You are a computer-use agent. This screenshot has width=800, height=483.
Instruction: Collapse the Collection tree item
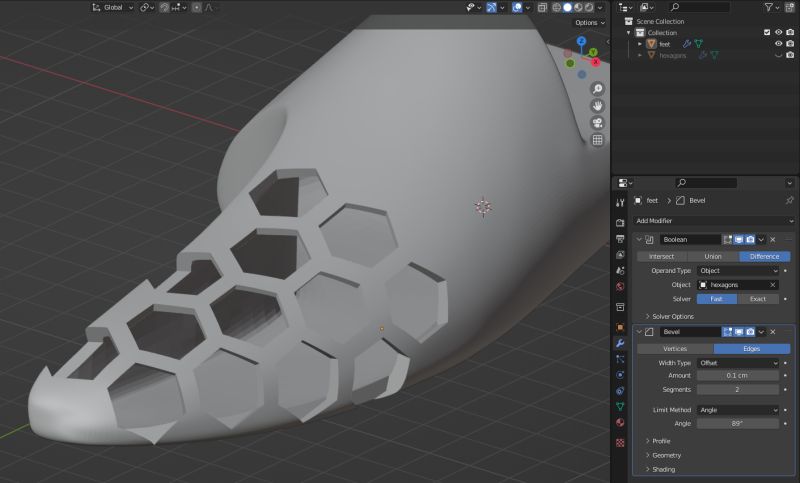(x=629, y=33)
